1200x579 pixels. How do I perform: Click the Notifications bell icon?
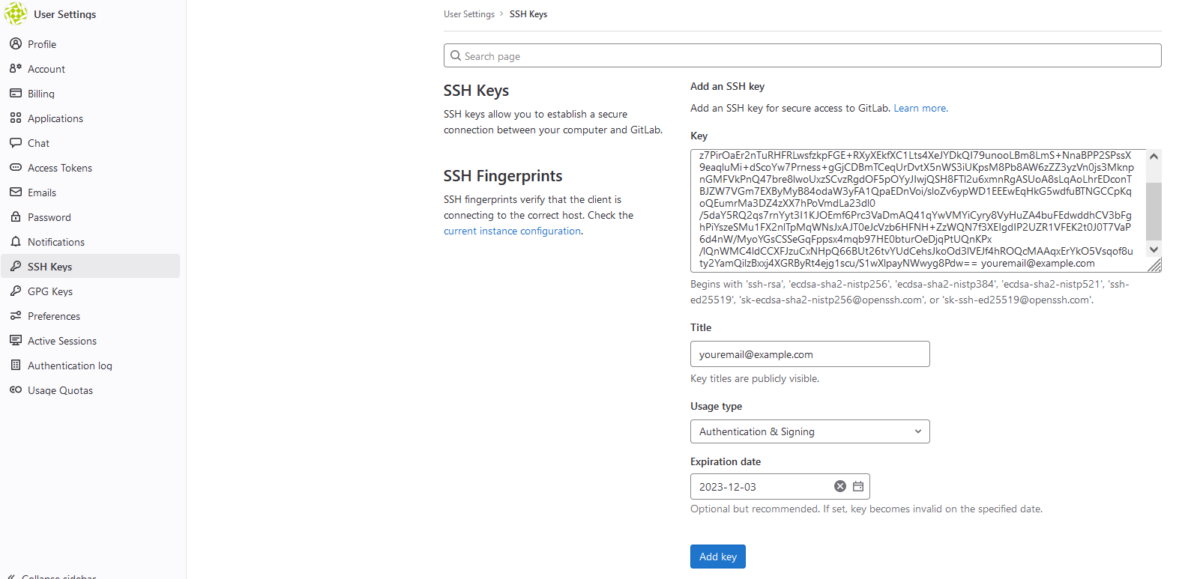coord(16,242)
